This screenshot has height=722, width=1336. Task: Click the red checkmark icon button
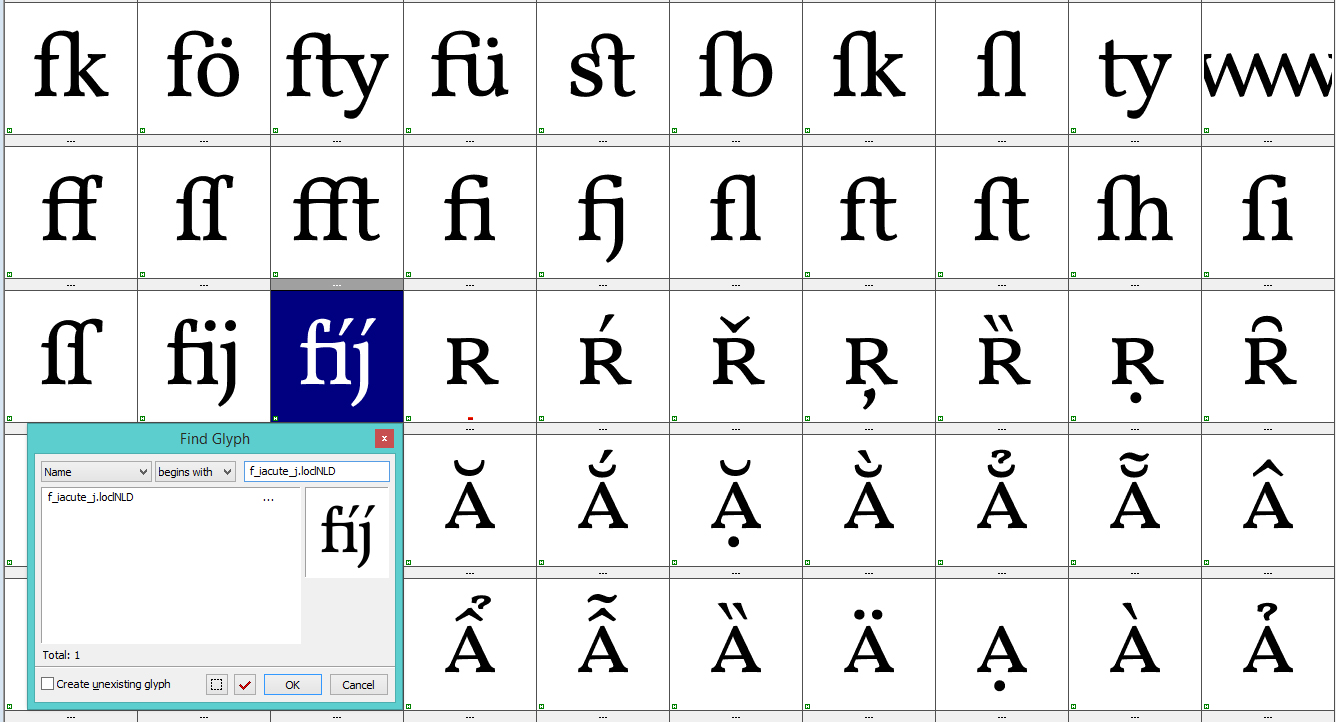[x=245, y=685]
